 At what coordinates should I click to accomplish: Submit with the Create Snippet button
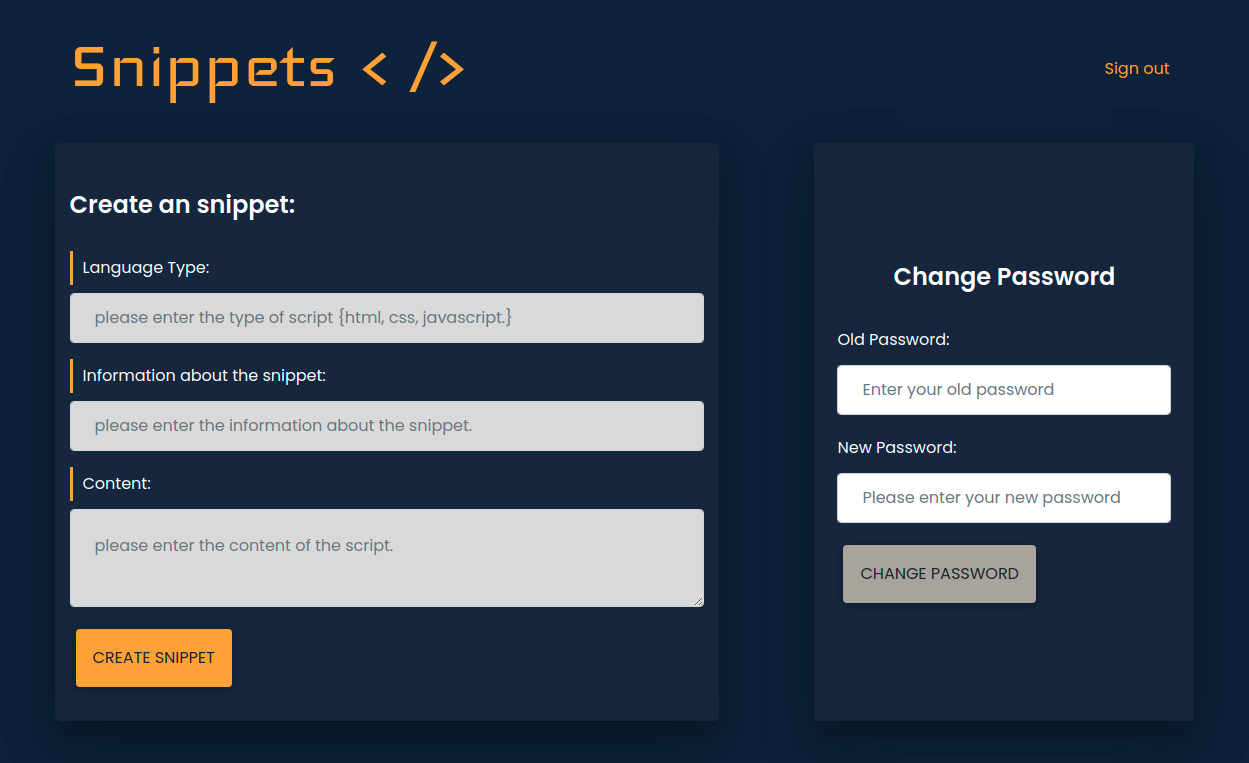pyautogui.click(x=154, y=658)
